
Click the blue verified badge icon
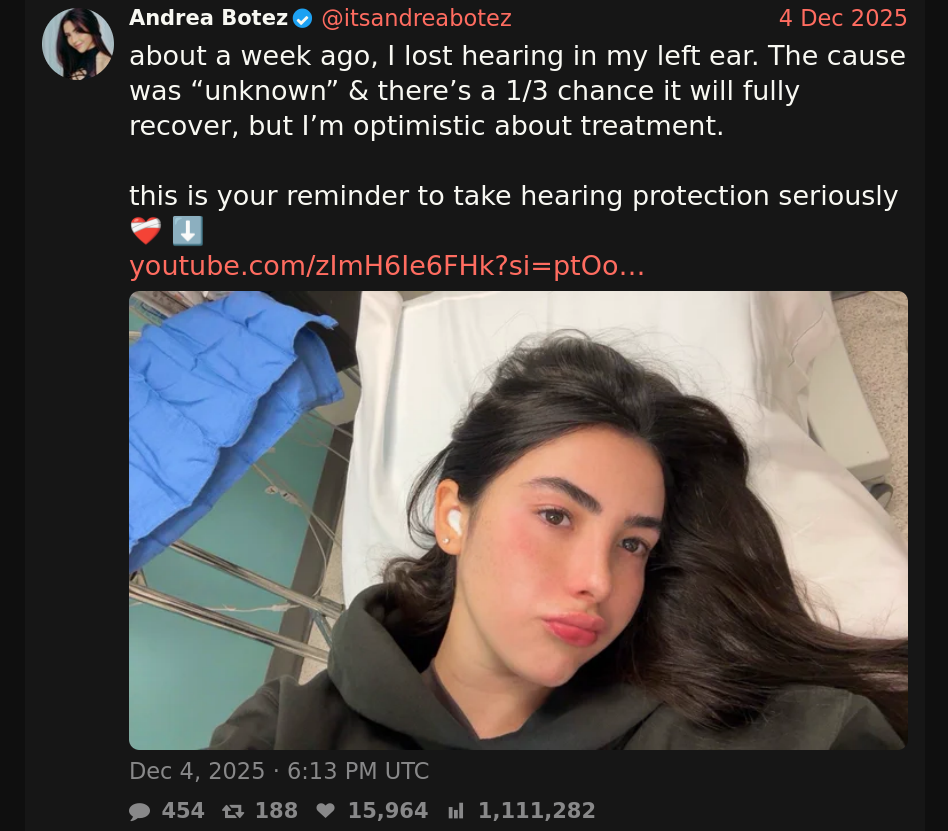point(302,19)
